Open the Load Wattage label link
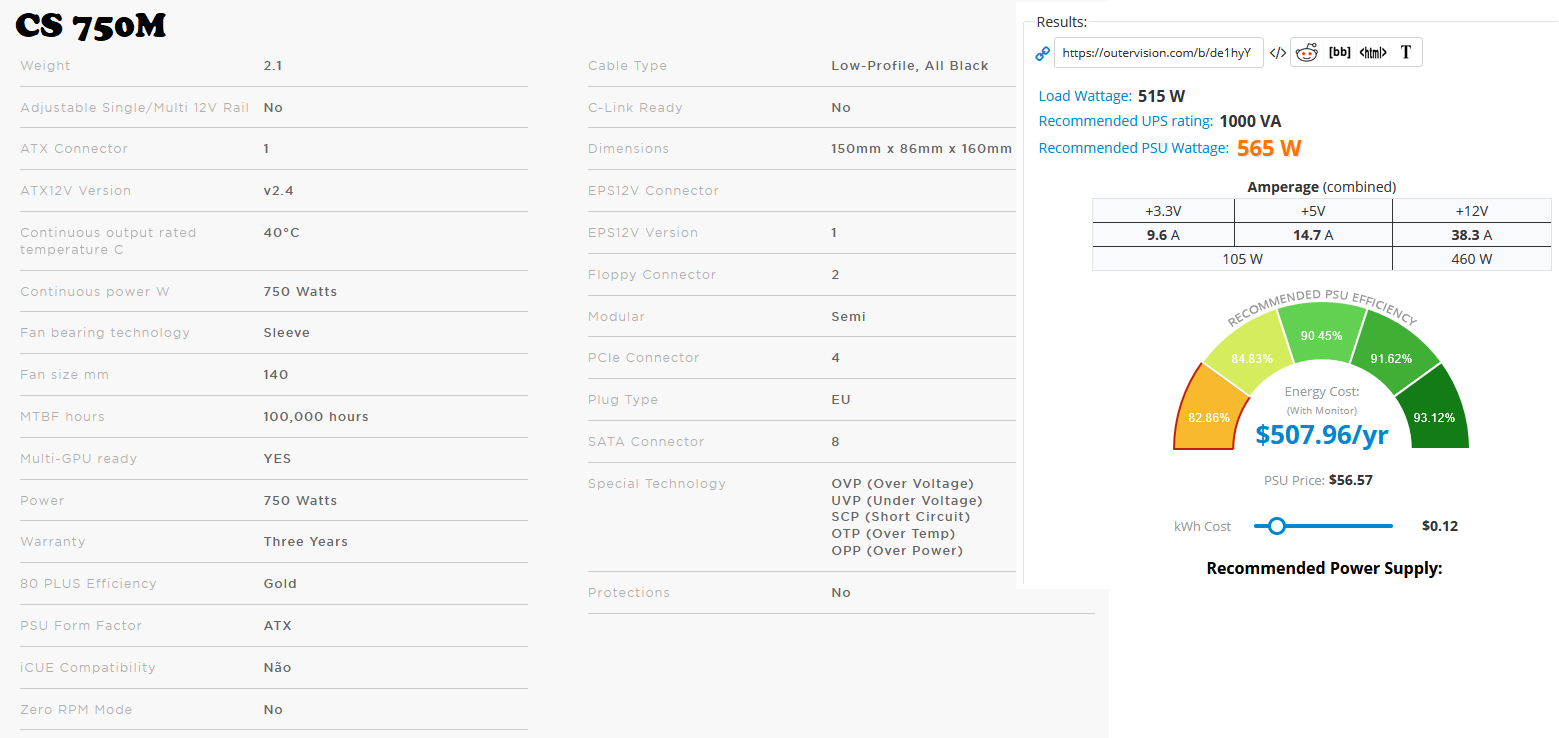Screen dimensions: 1559x738 pyautogui.click(x=1085, y=96)
